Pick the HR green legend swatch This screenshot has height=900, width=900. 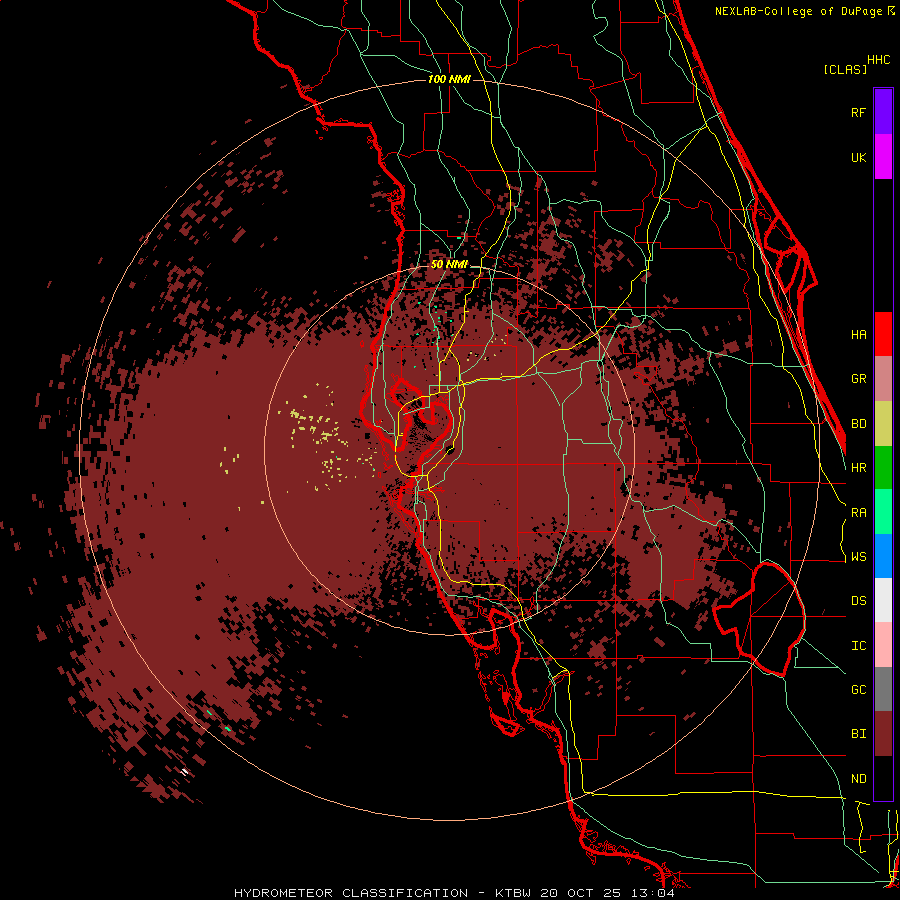tap(883, 468)
